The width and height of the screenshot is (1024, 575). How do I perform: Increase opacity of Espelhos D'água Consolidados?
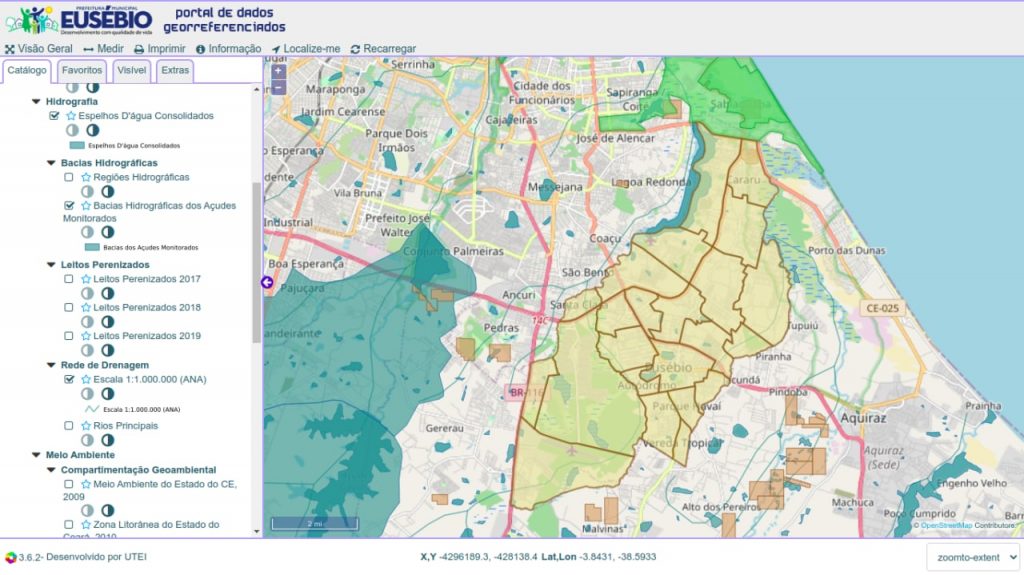[93, 130]
